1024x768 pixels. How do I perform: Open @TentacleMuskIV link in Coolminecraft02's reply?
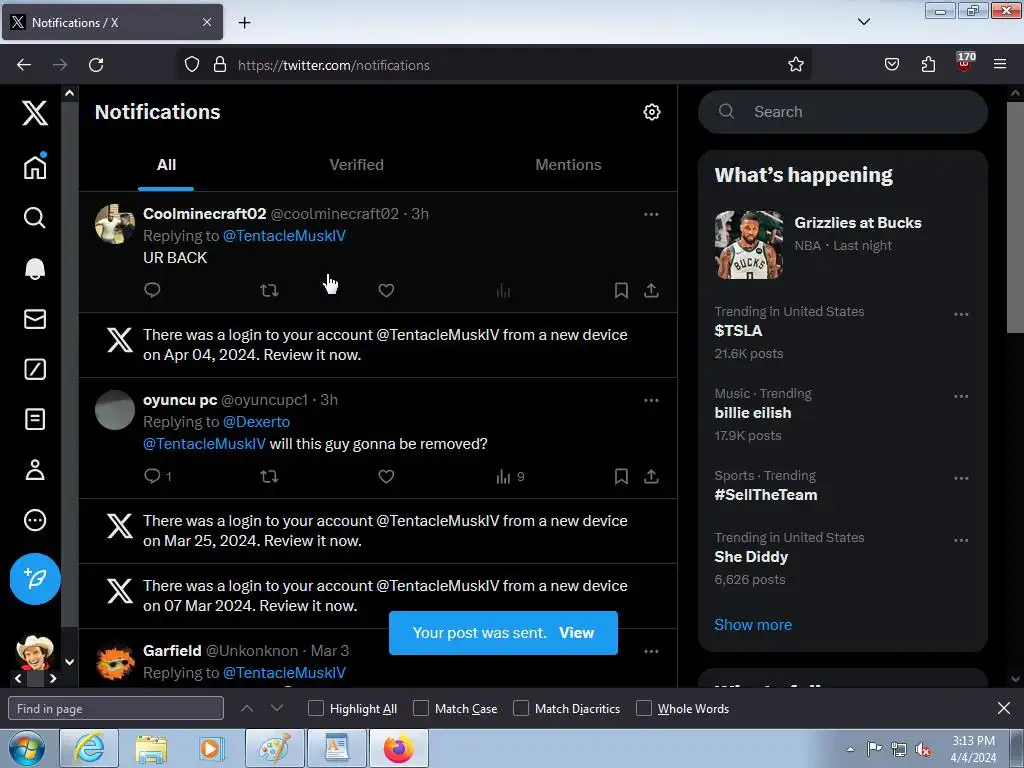[284, 236]
